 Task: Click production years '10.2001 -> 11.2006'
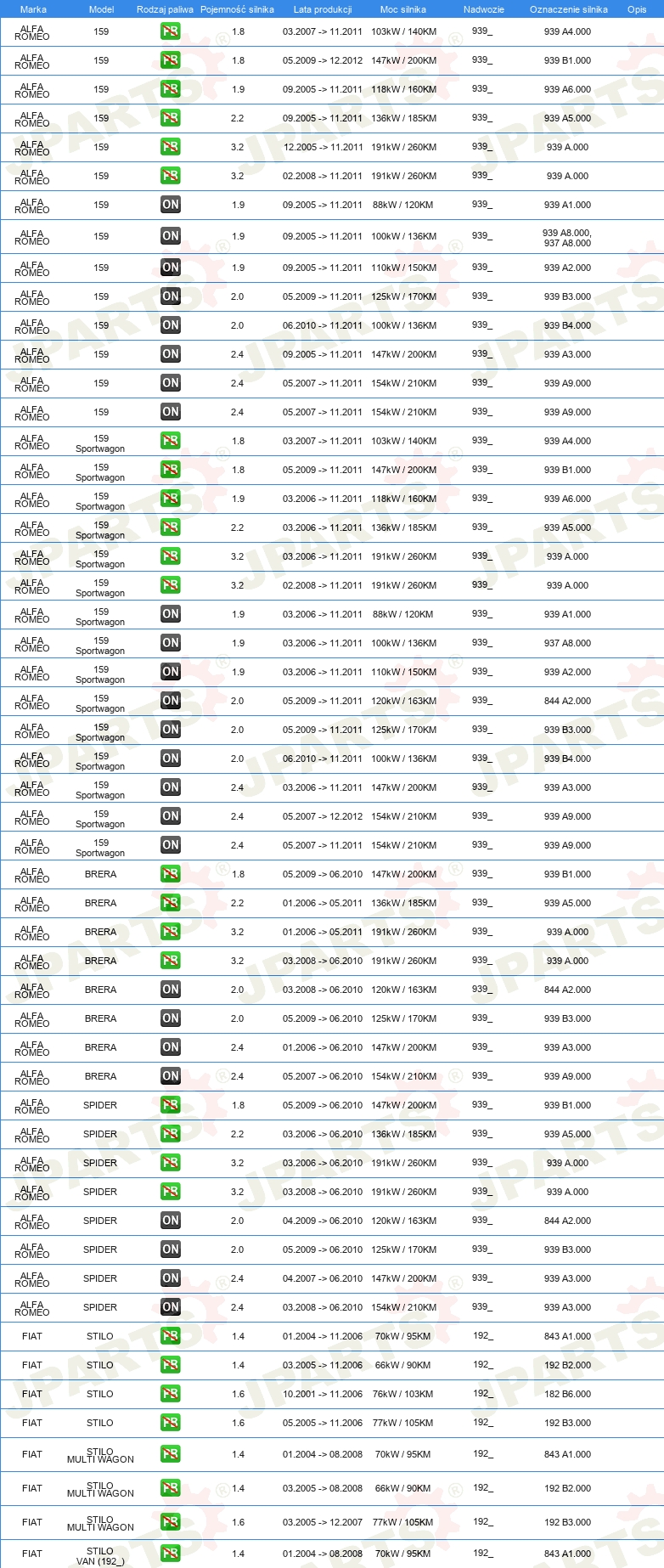[323, 1394]
